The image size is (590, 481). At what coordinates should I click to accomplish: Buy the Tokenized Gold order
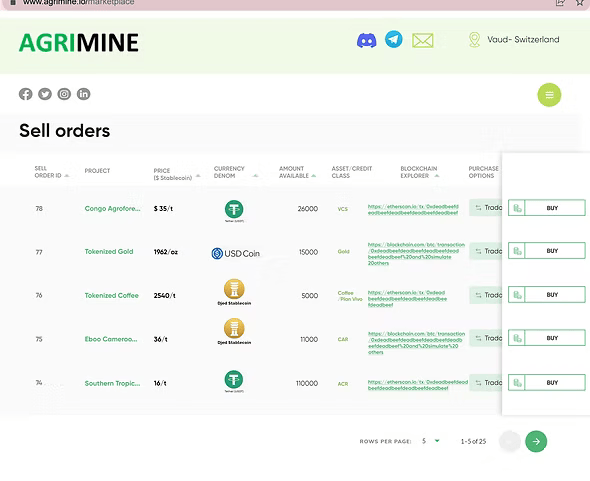coord(552,251)
